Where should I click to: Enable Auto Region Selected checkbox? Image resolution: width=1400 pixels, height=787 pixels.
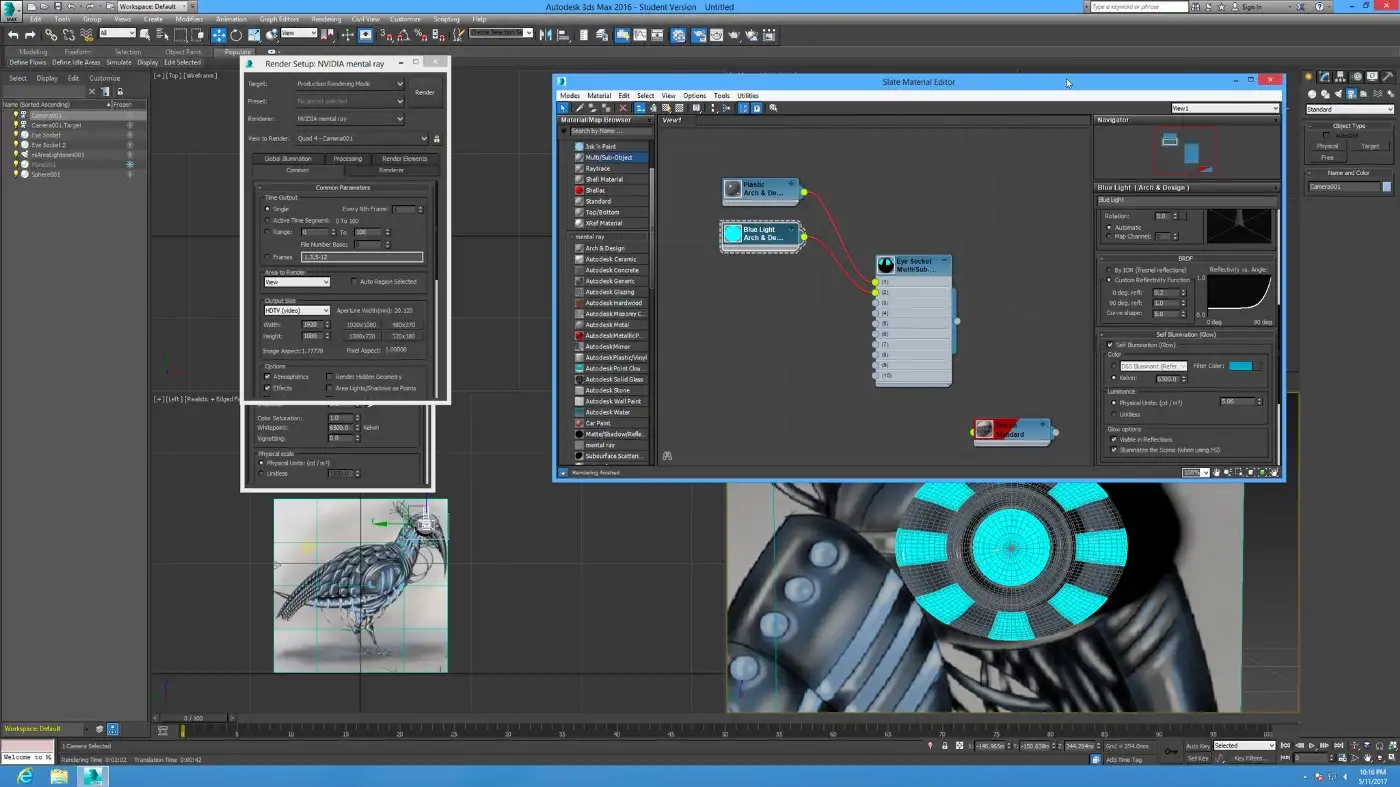tap(354, 282)
